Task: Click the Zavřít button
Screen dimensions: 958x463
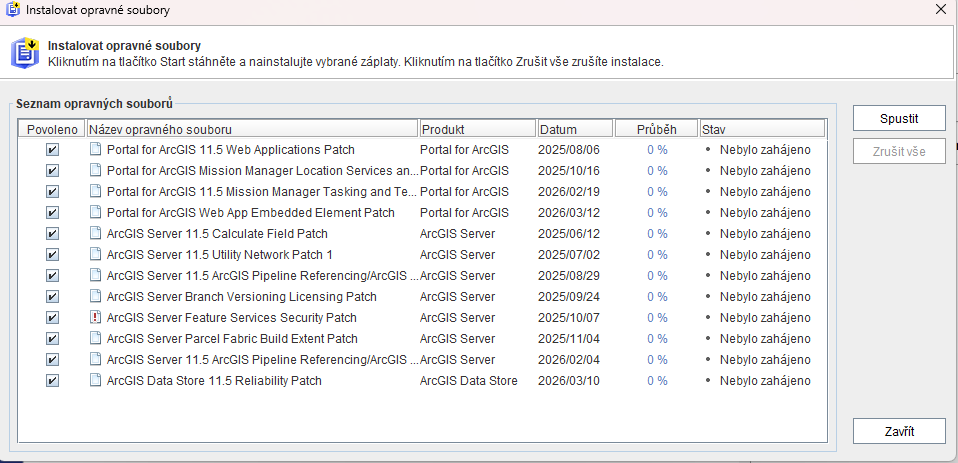Action: [x=899, y=431]
